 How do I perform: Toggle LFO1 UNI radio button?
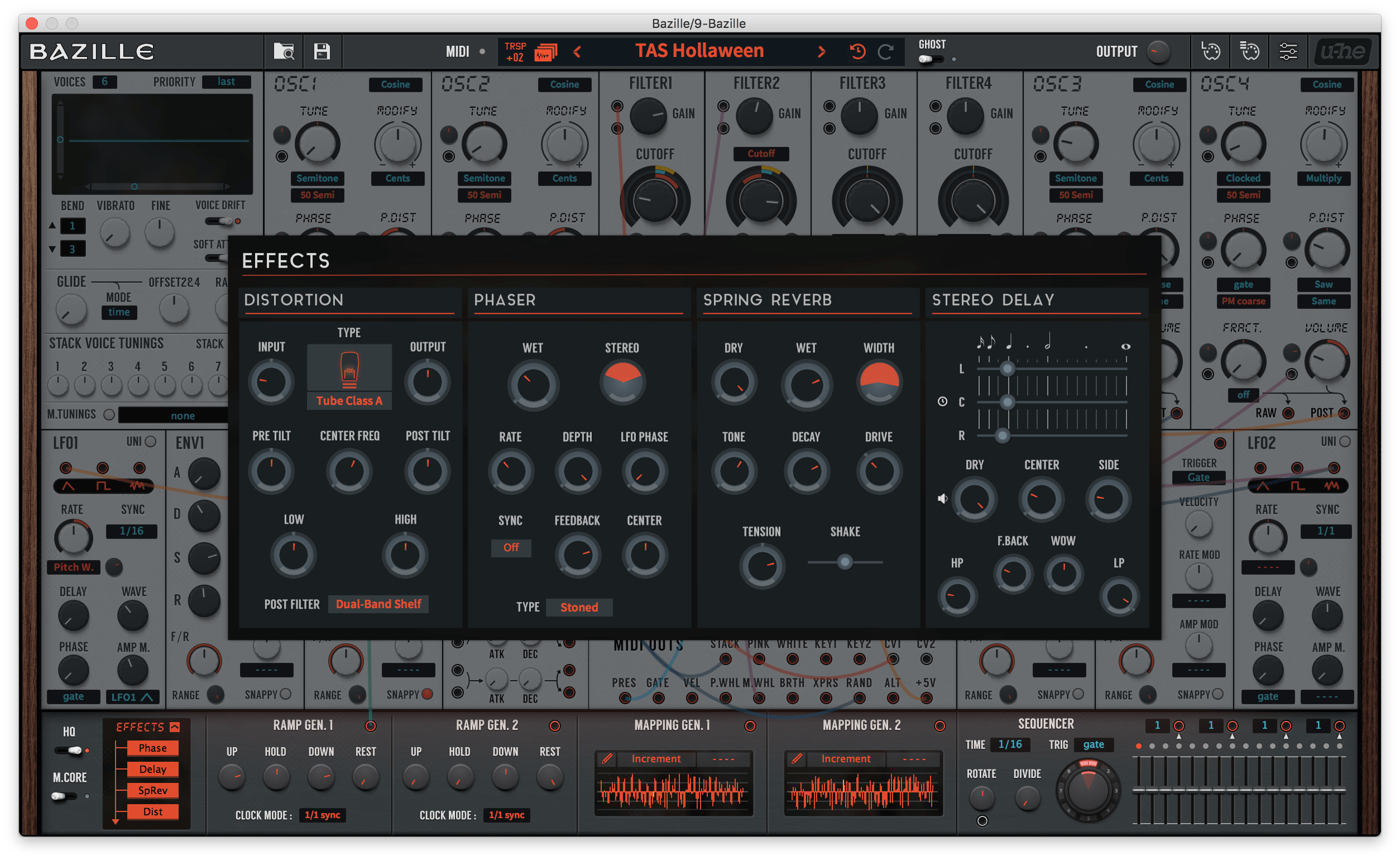151,441
